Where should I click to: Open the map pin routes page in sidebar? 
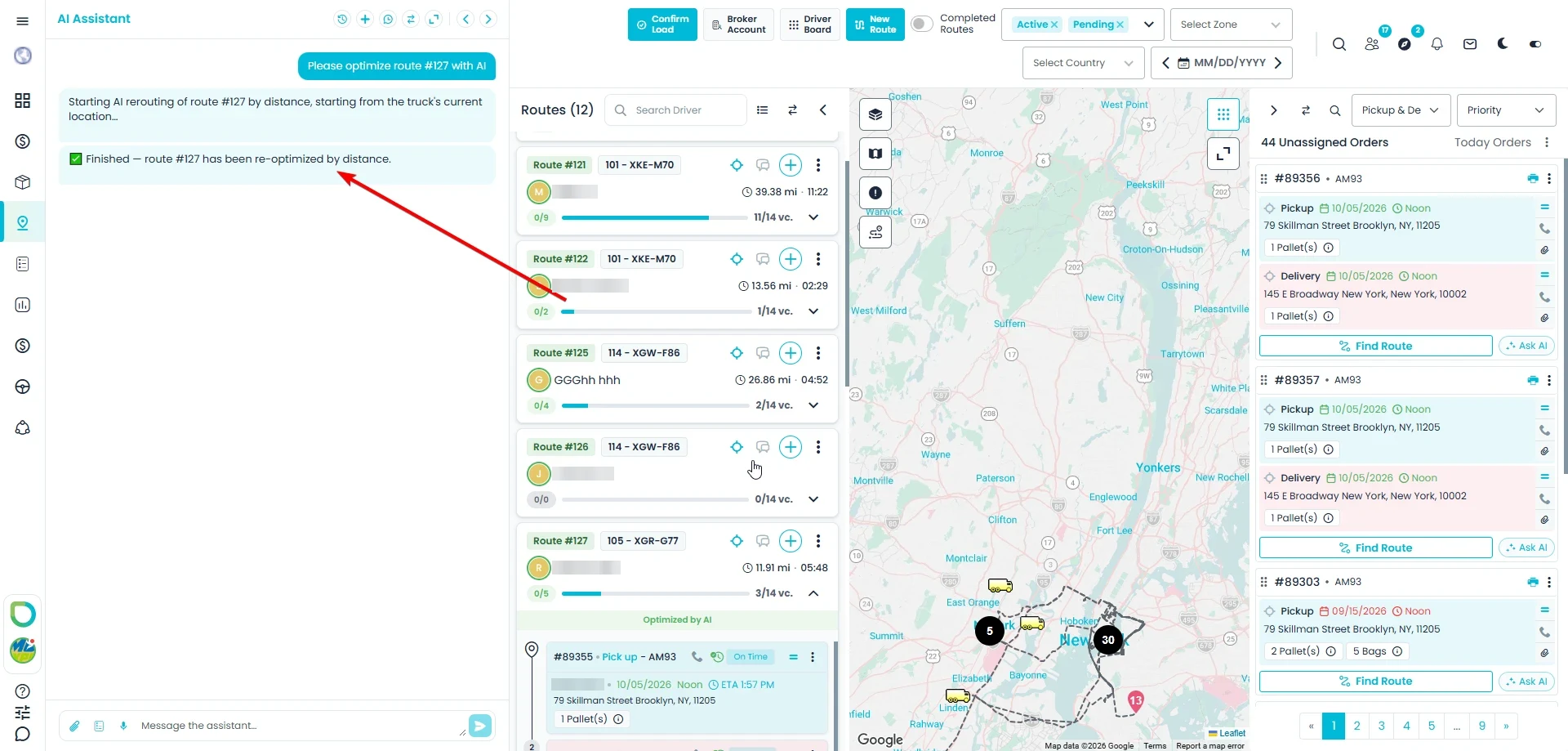(23, 223)
